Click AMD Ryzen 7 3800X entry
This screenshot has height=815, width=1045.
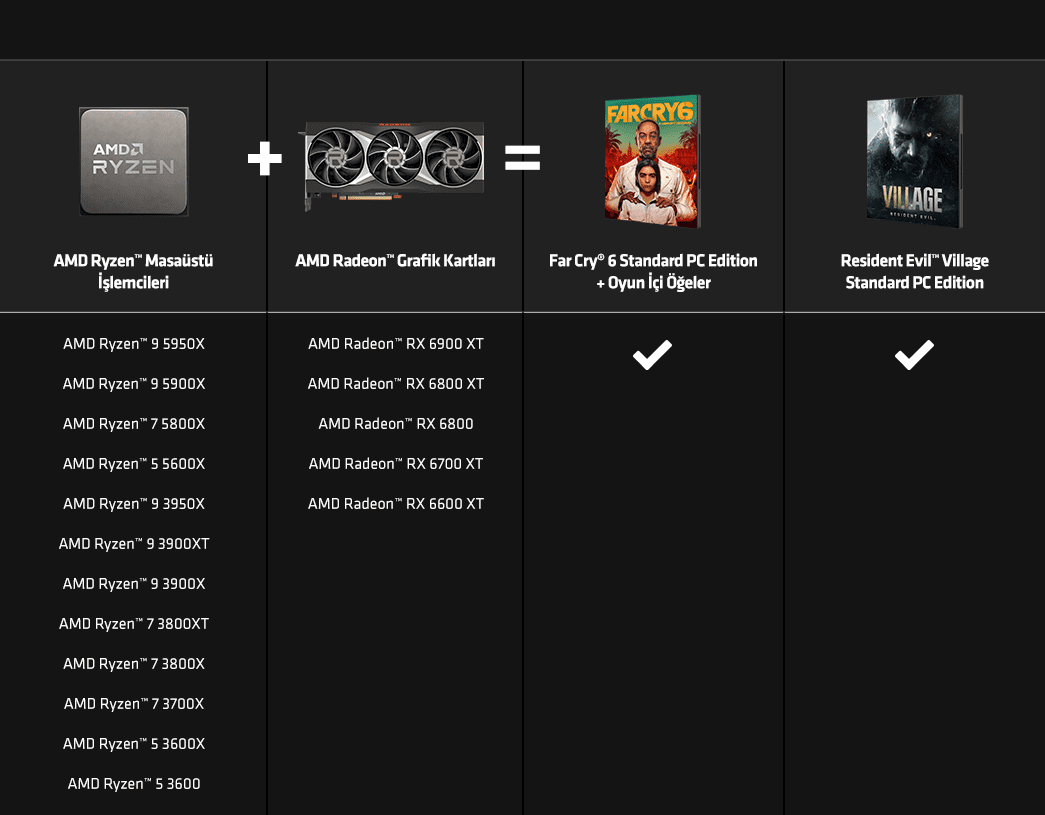134,664
